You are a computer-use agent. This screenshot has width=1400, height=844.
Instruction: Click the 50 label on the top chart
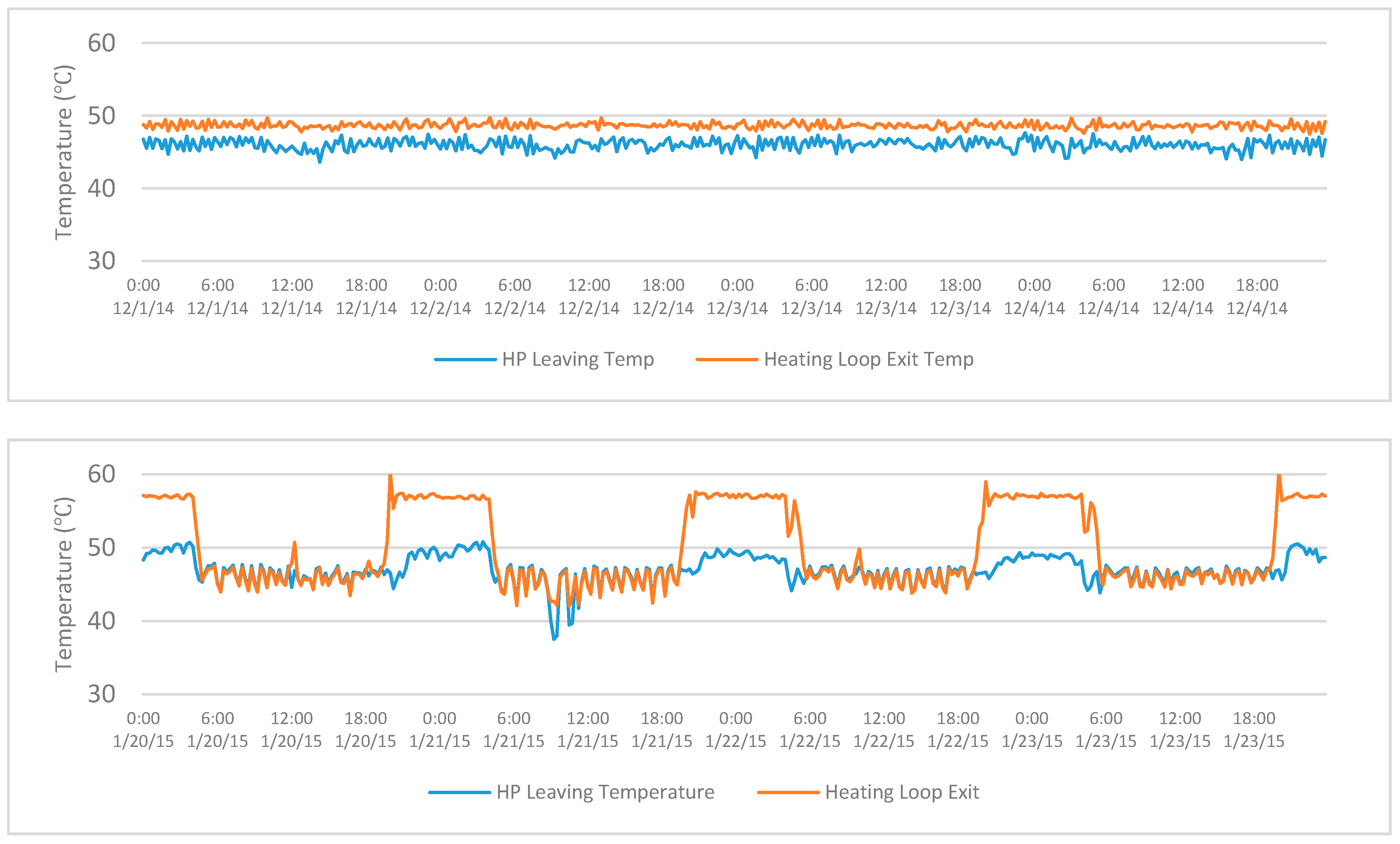point(101,116)
